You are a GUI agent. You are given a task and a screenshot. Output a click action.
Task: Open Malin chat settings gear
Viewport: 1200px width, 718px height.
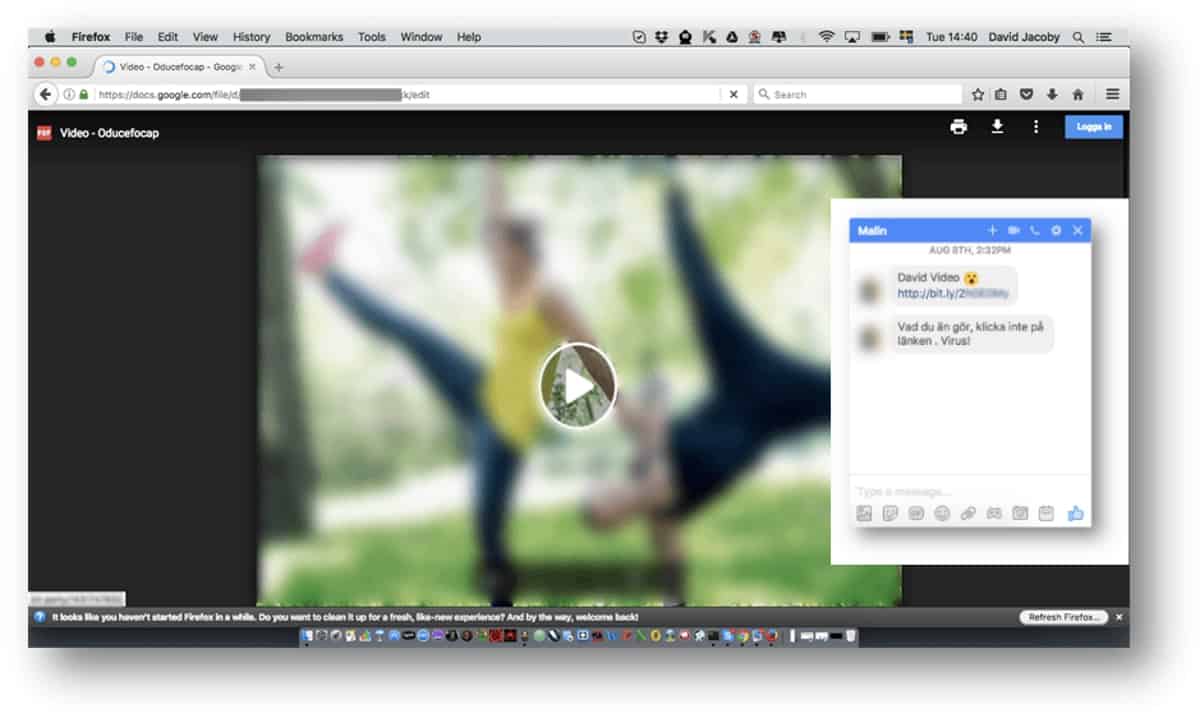(x=1056, y=230)
